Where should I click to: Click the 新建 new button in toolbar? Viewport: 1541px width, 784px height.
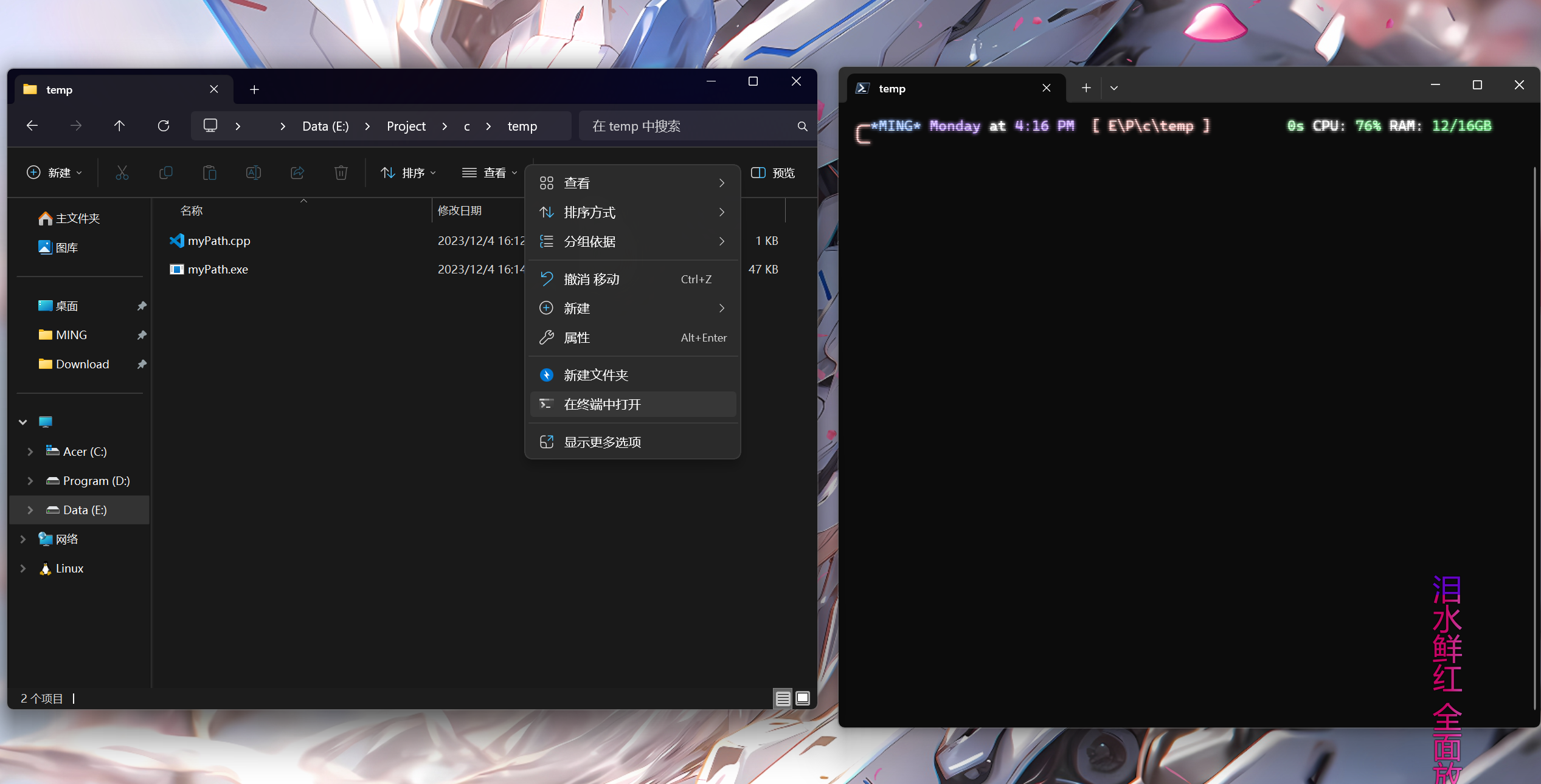click(x=54, y=173)
